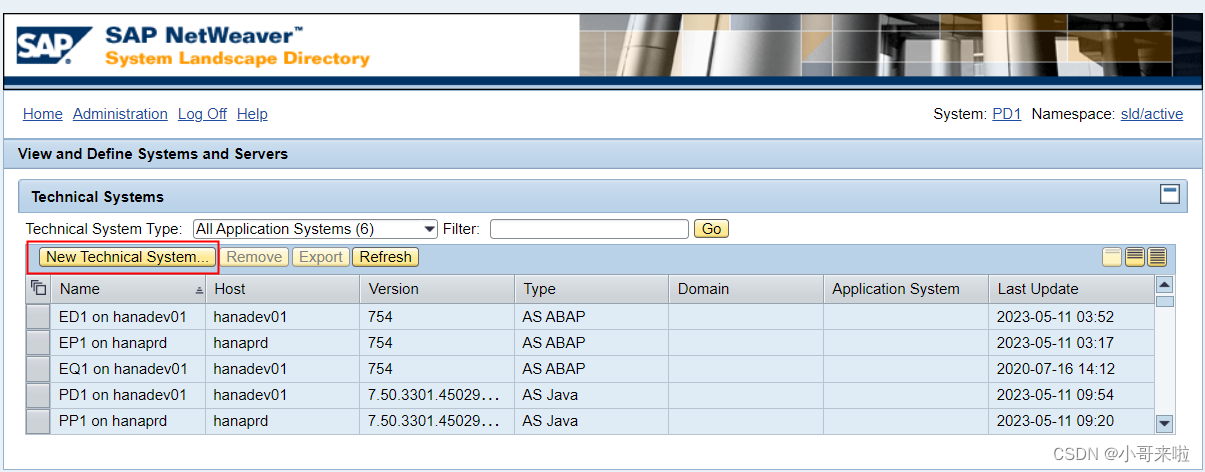Focus the Filter input field
Viewport: 1205px width, 472px height.
pyautogui.click(x=589, y=229)
